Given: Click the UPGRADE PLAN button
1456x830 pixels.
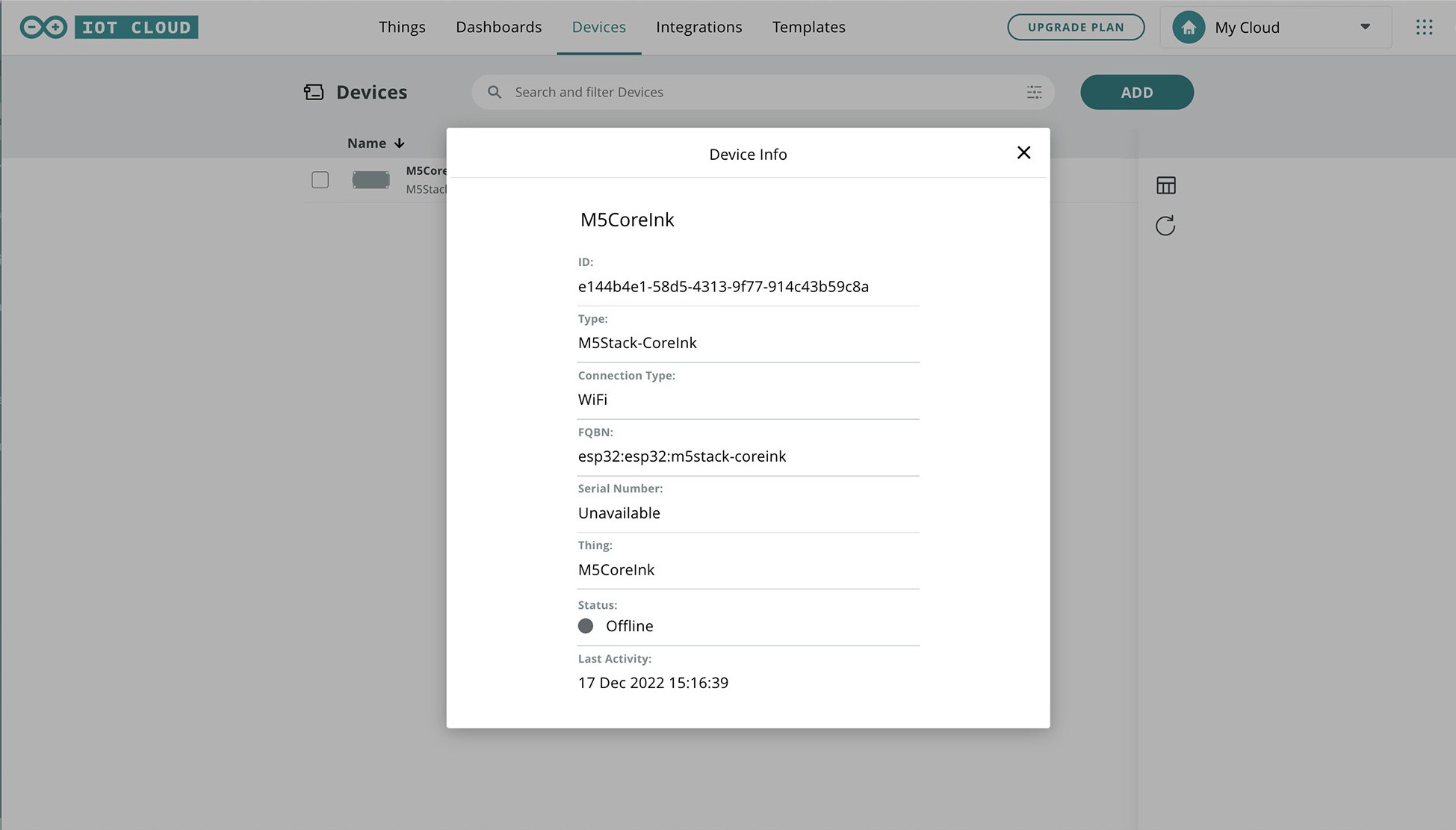Looking at the screenshot, I should pyautogui.click(x=1076, y=27).
